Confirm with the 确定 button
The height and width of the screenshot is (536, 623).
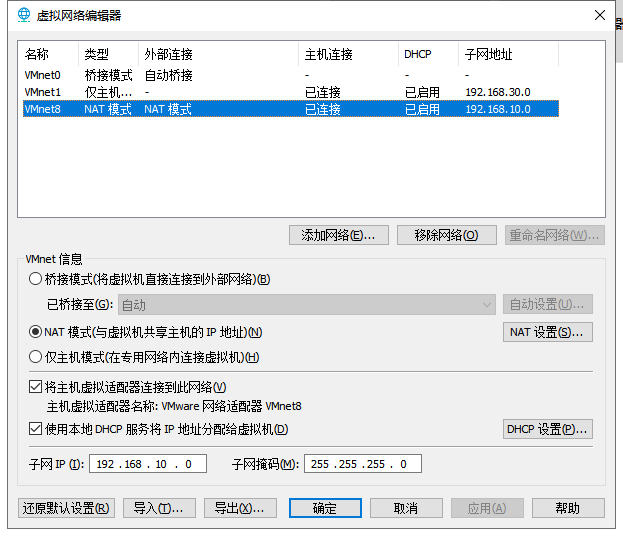click(x=325, y=508)
